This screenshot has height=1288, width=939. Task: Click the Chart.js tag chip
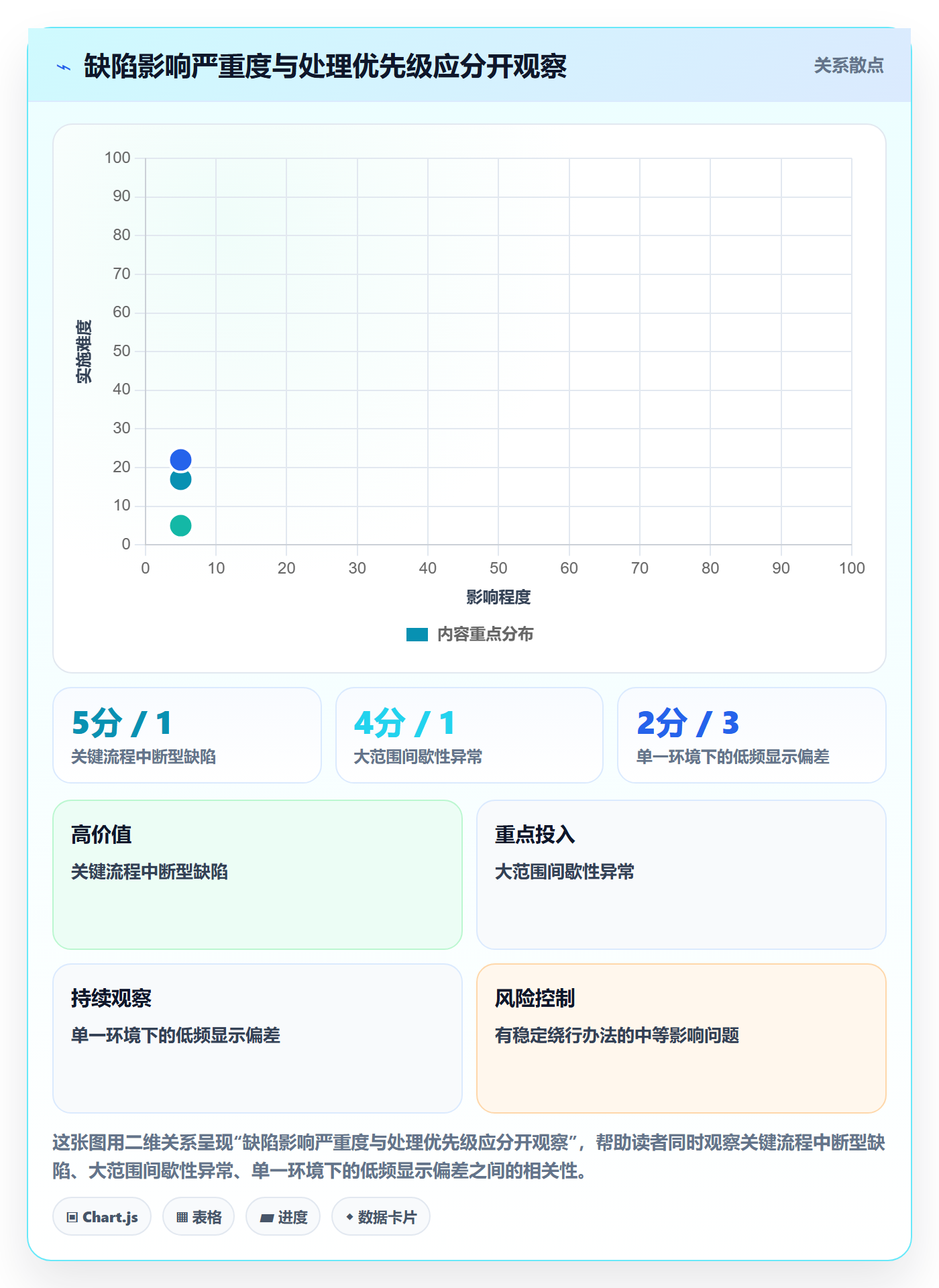click(102, 1217)
